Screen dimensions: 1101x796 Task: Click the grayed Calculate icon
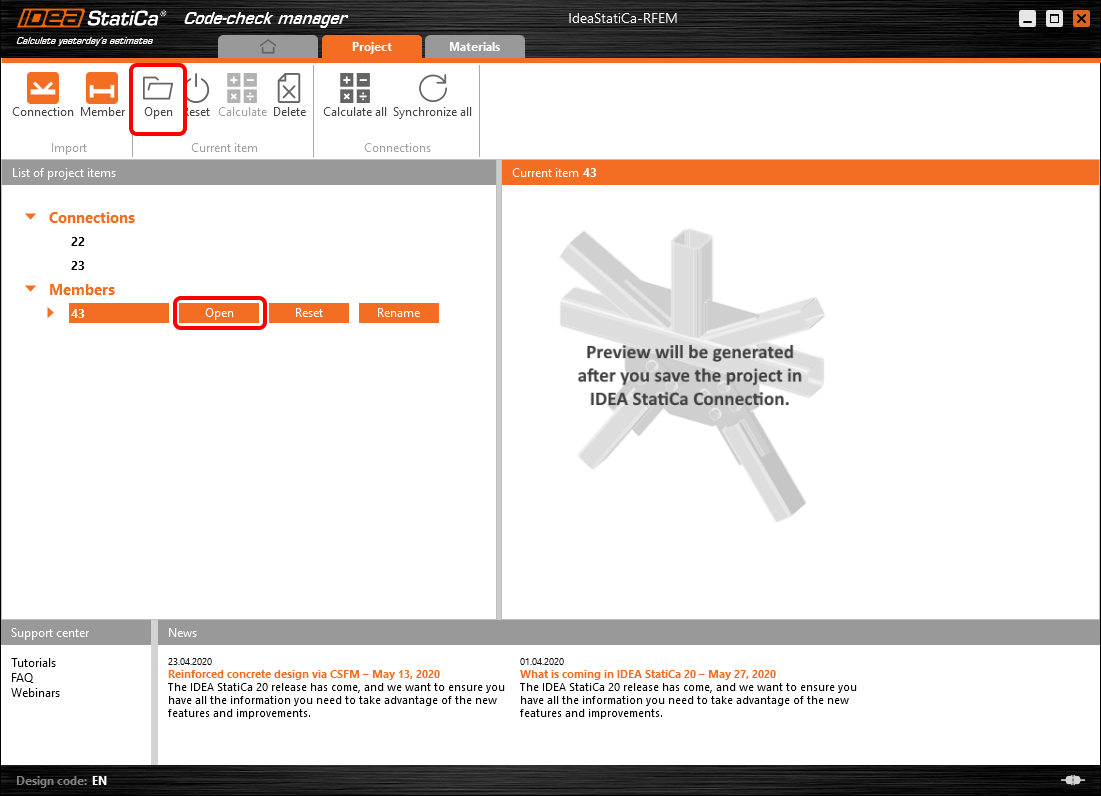[x=242, y=95]
